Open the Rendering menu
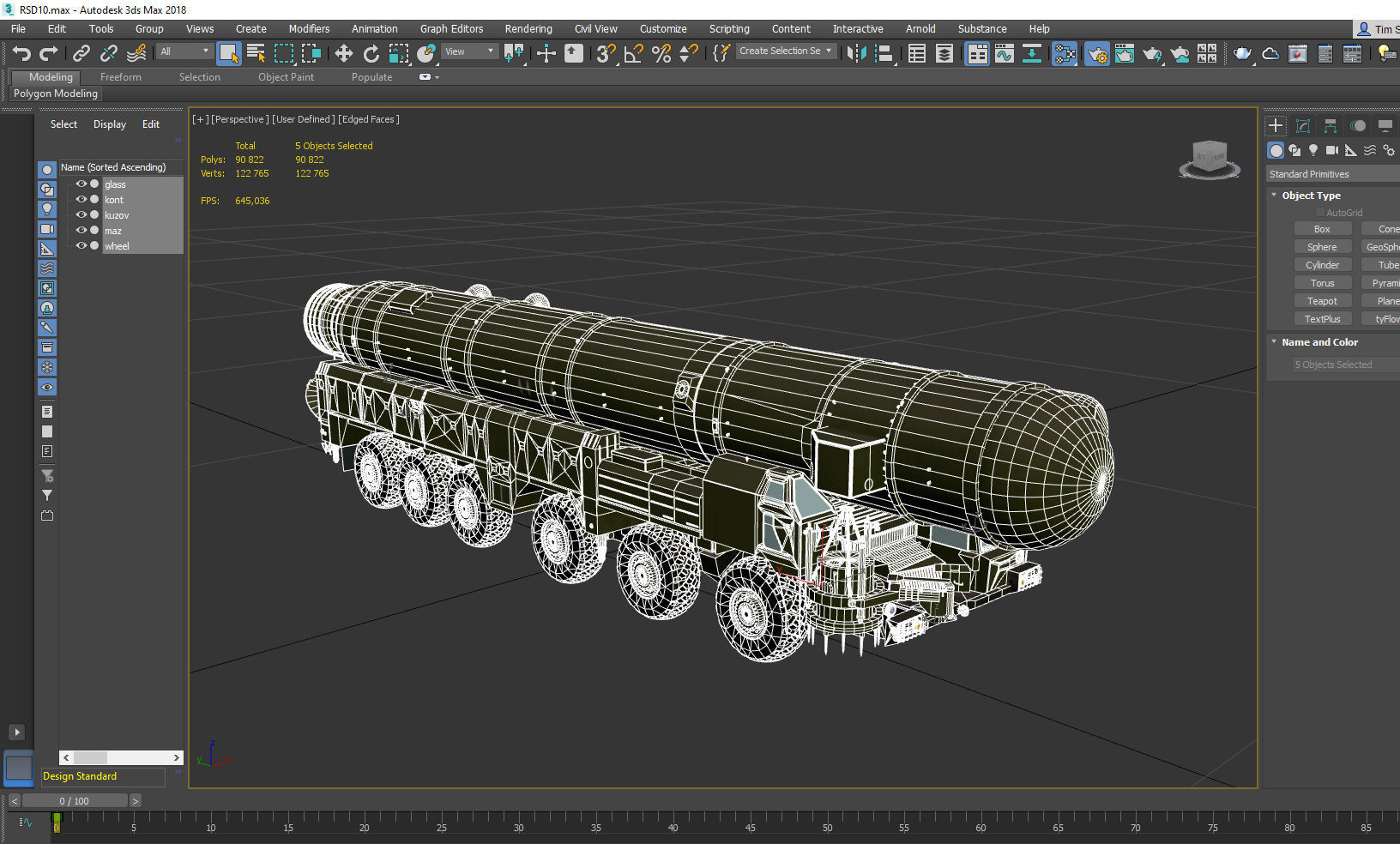1400x844 pixels. point(528,28)
